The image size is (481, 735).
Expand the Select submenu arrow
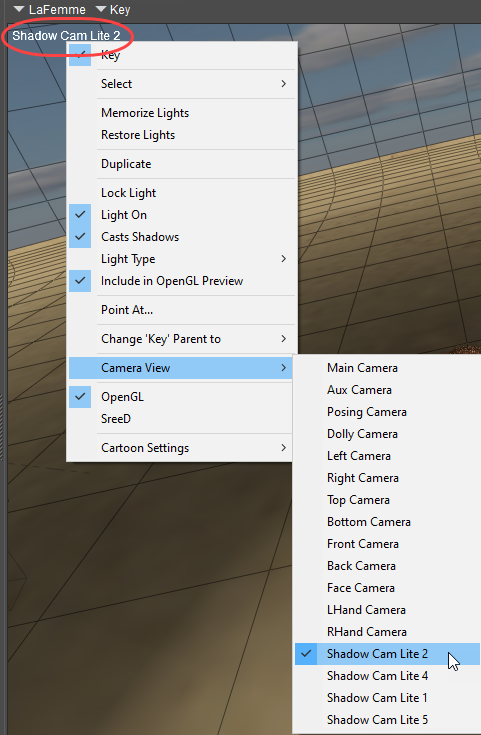pyautogui.click(x=284, y=83)
